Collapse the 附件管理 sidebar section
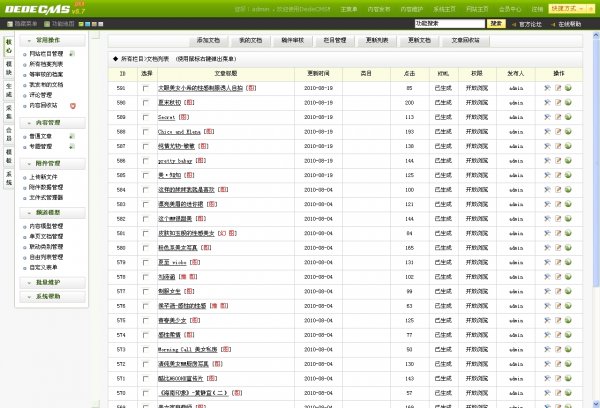This screenshot has width=600, height=408. [52, 163]
